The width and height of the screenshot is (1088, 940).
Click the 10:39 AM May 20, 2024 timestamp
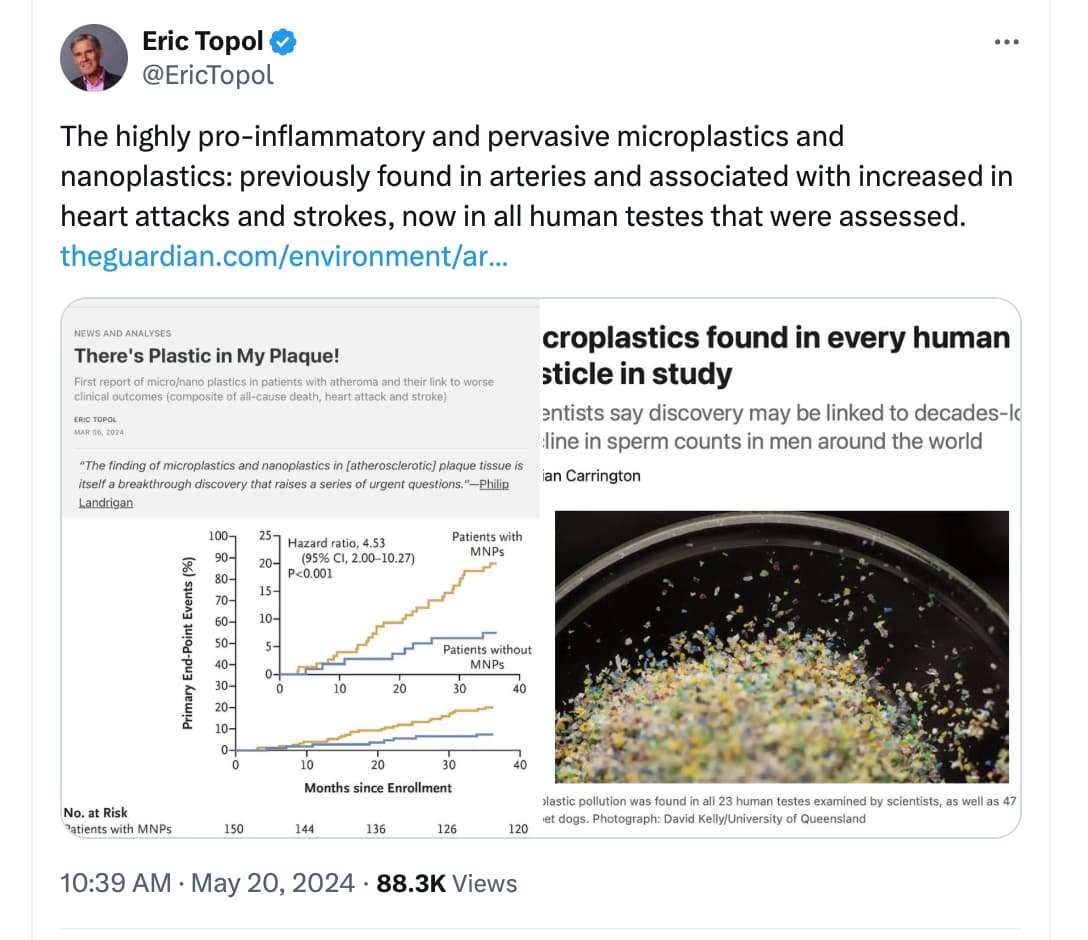(x=207, y=883)
